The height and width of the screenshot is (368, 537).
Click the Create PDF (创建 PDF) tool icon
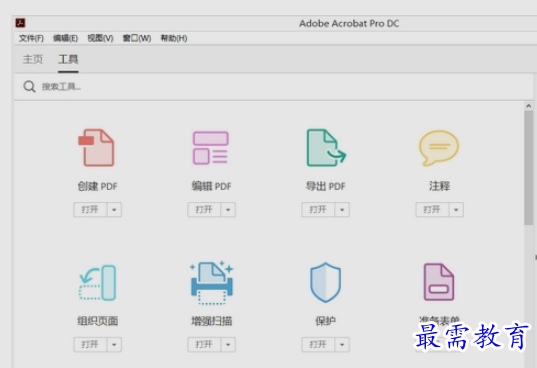[x=97, y=148]
